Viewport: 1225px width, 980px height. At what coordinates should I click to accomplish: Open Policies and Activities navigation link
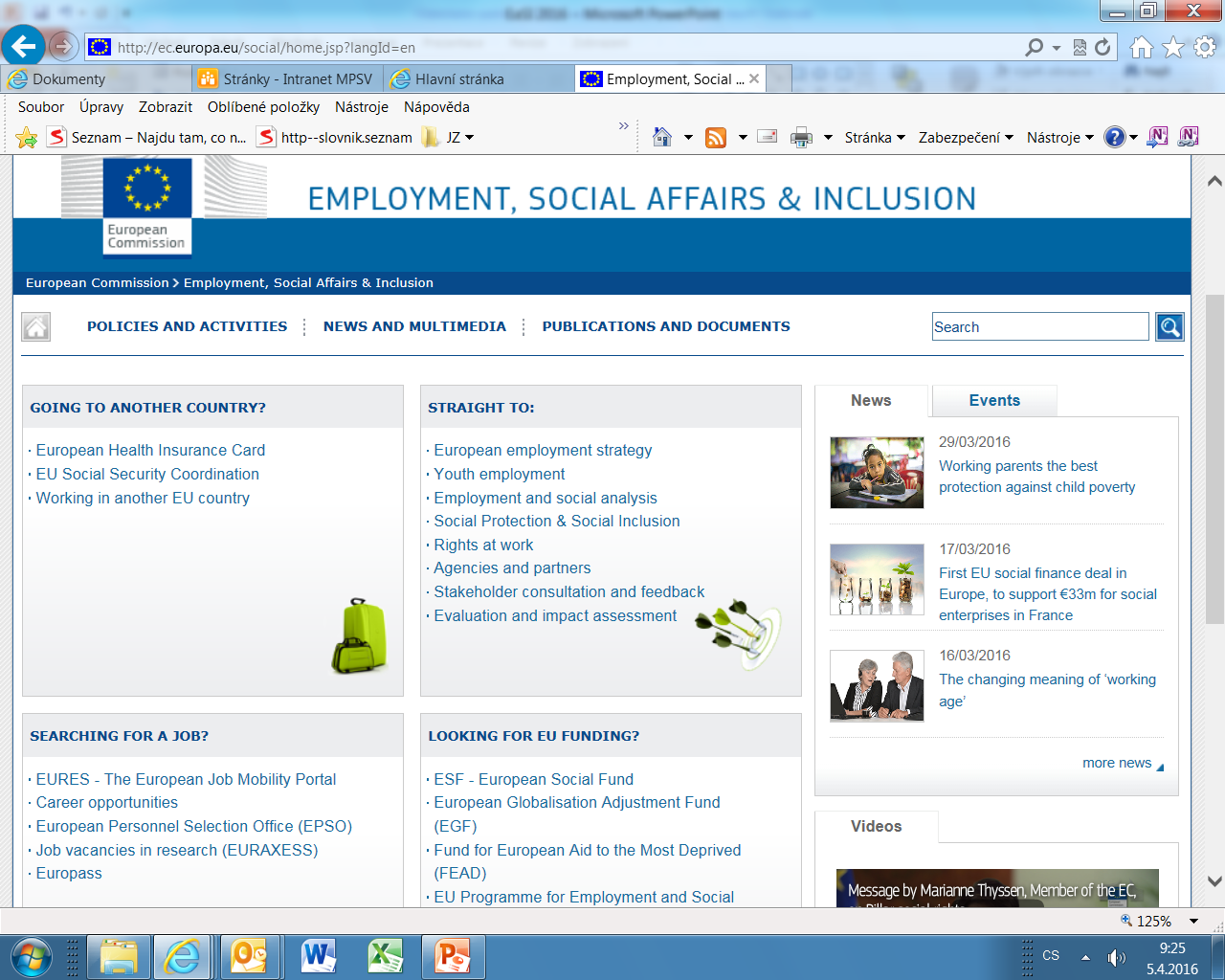tap(187, 326)
